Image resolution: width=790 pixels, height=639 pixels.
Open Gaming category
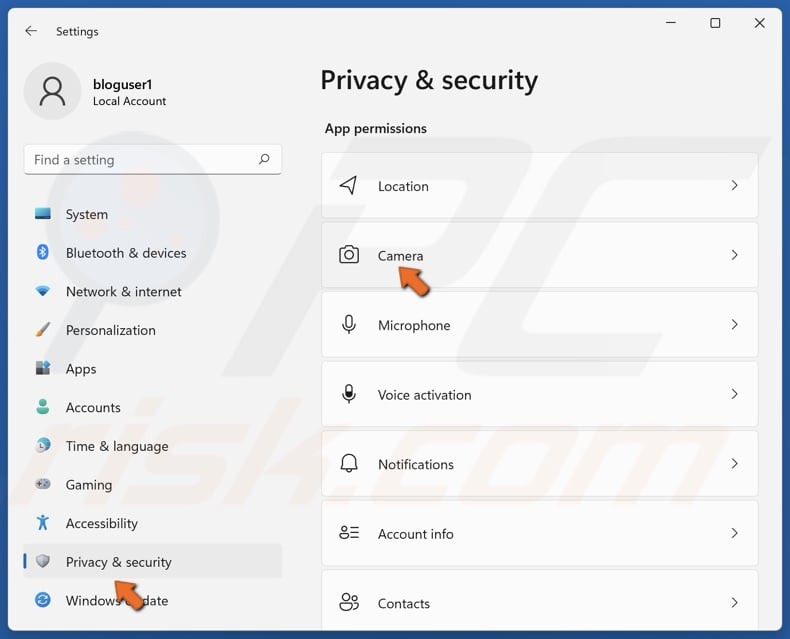tap(153, 485)
